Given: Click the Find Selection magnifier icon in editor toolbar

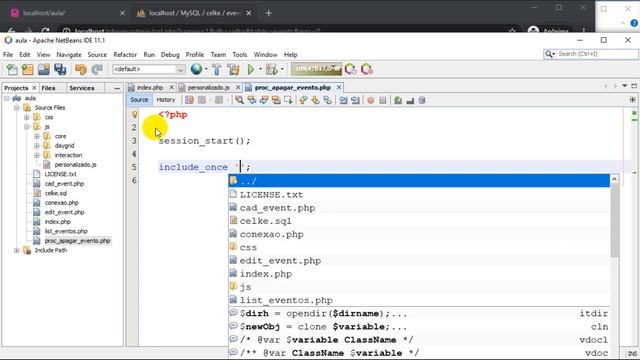Looking at the screenshot, I should tap(239, 100).
